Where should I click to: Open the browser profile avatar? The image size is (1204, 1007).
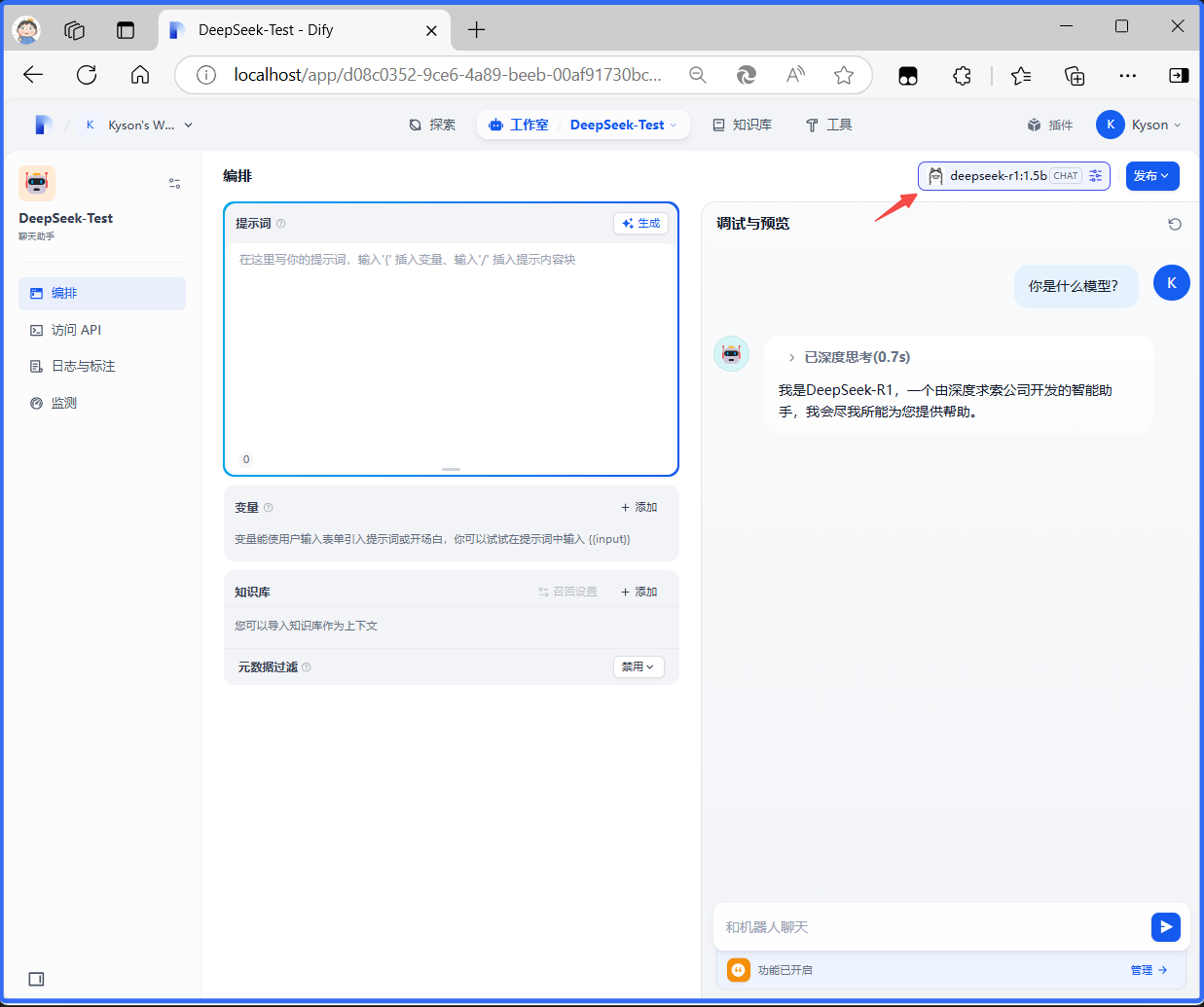point(26,30)
